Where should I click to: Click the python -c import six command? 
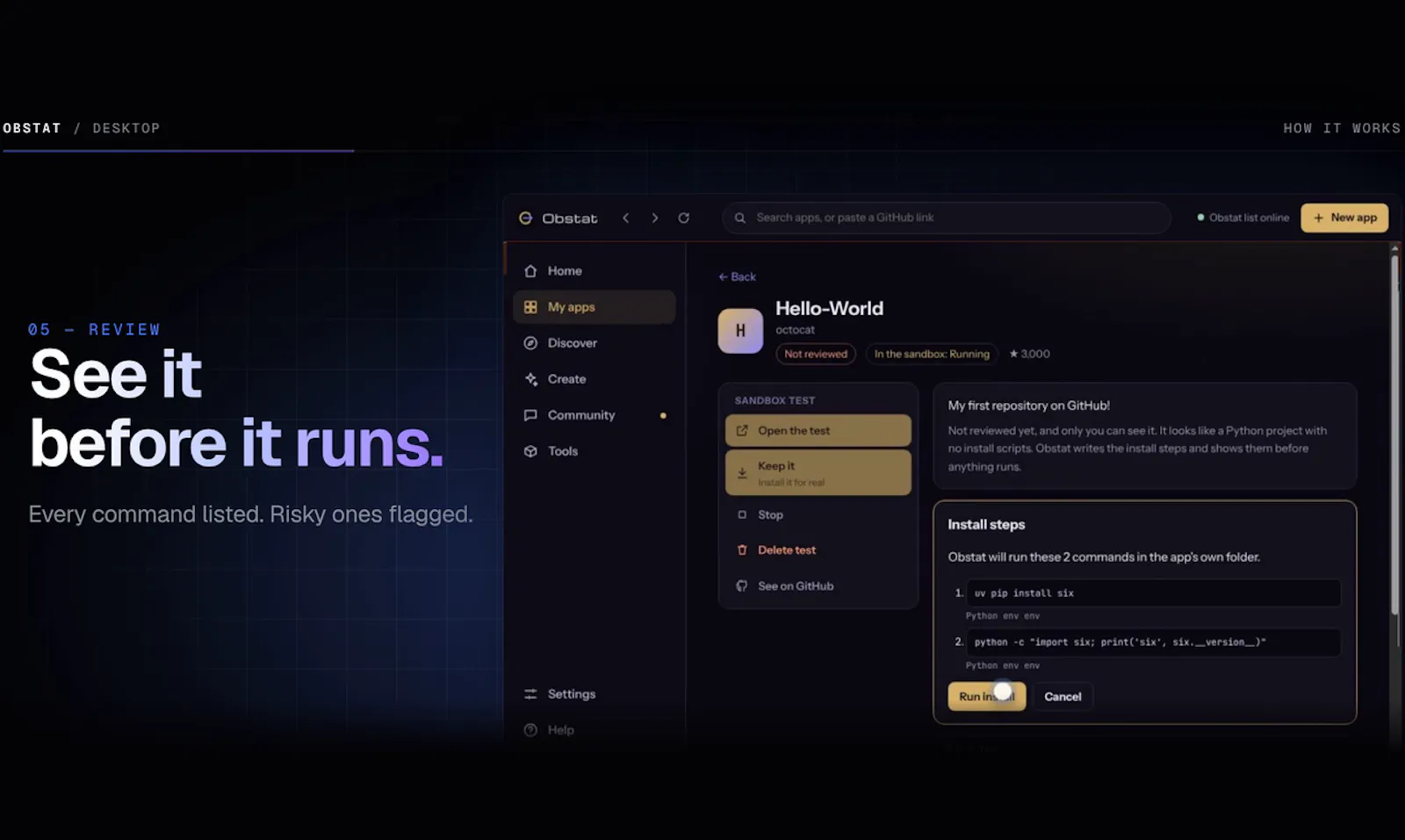click(x=1154, y=643)
